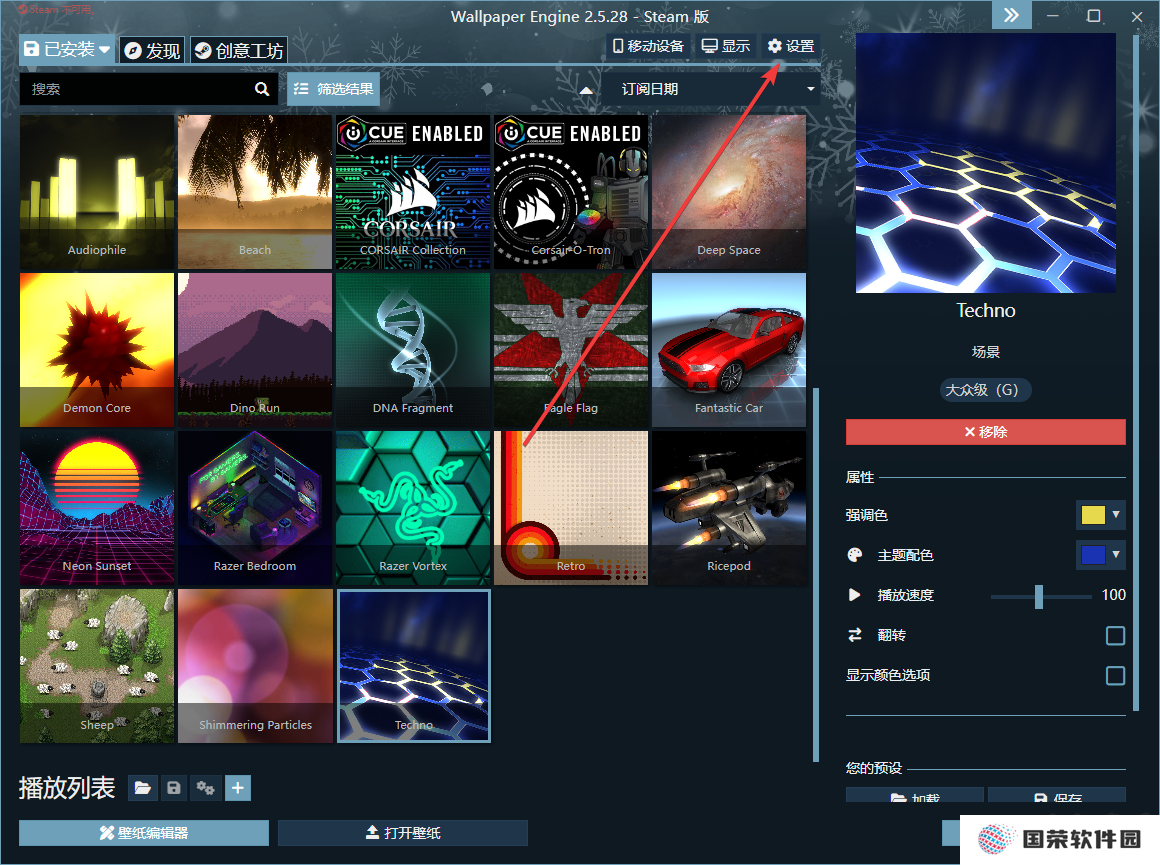This screenshot has width=1160, height=865.
Task: Select the Audiophile wallpaper
Action: (97, 192)
